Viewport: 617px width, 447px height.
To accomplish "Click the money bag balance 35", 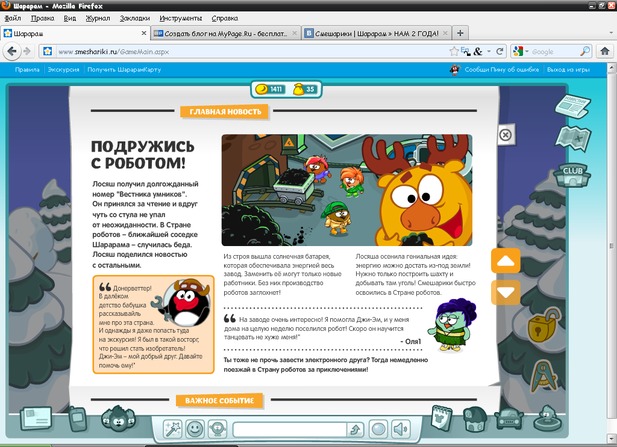I will click(x=305, y=89).
